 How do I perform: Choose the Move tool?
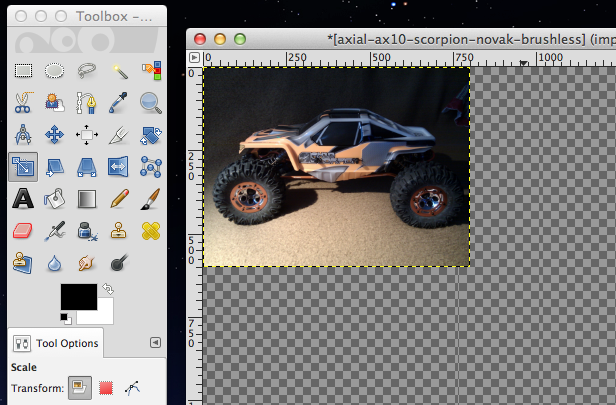point(55,134)
